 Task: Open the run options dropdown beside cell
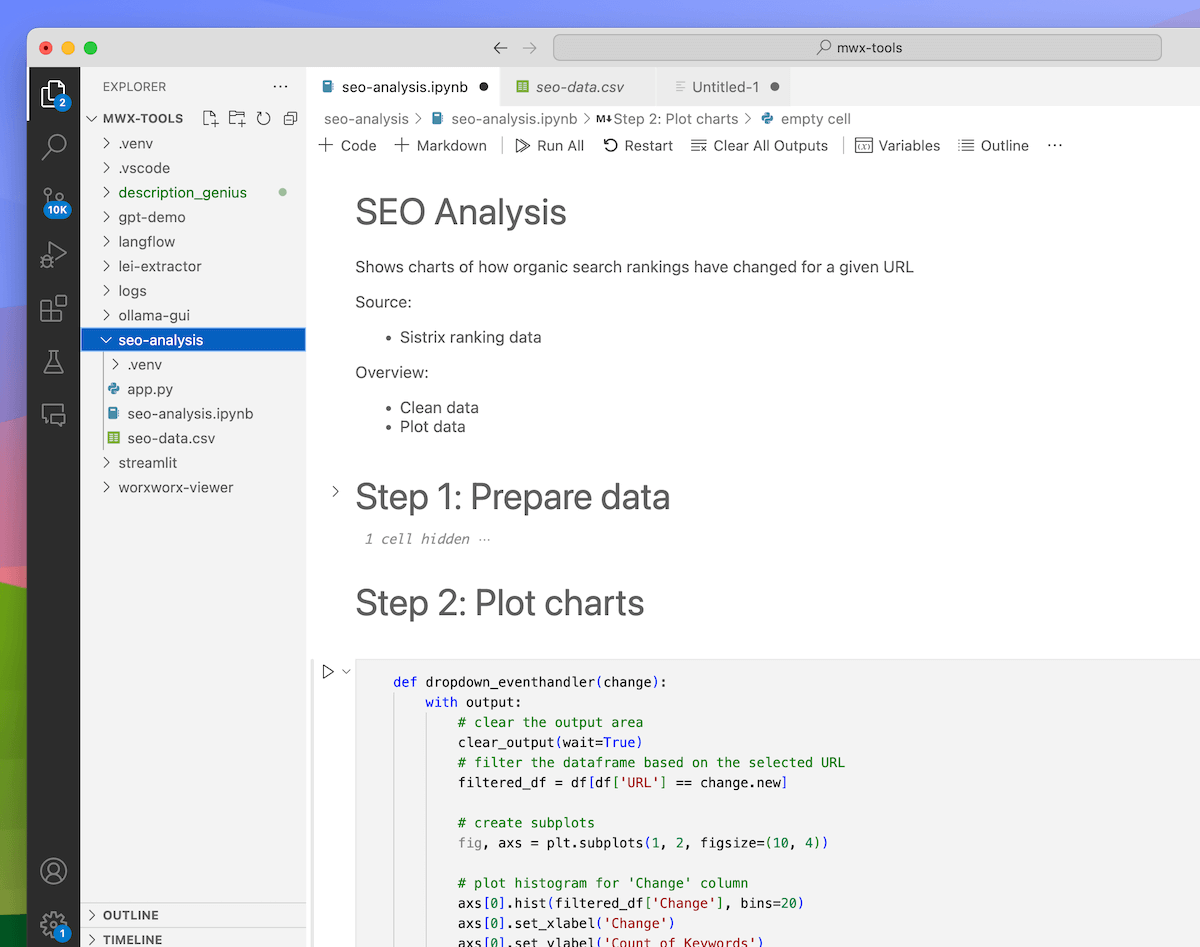pos(347,672)
